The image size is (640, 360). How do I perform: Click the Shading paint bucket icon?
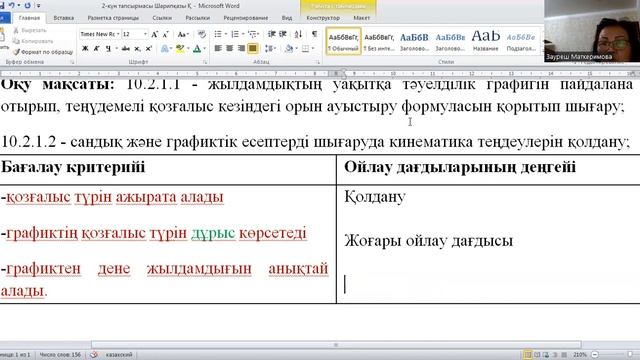point(289,49)
